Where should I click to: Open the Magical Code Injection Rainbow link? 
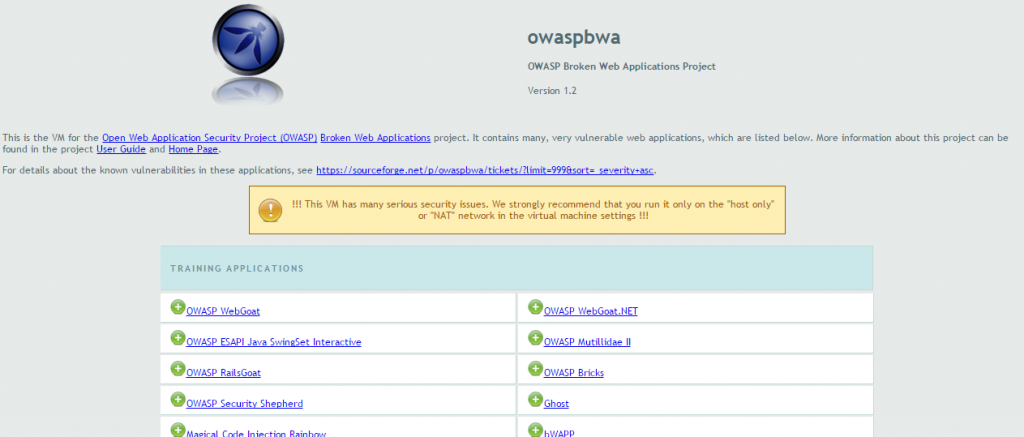256,433
